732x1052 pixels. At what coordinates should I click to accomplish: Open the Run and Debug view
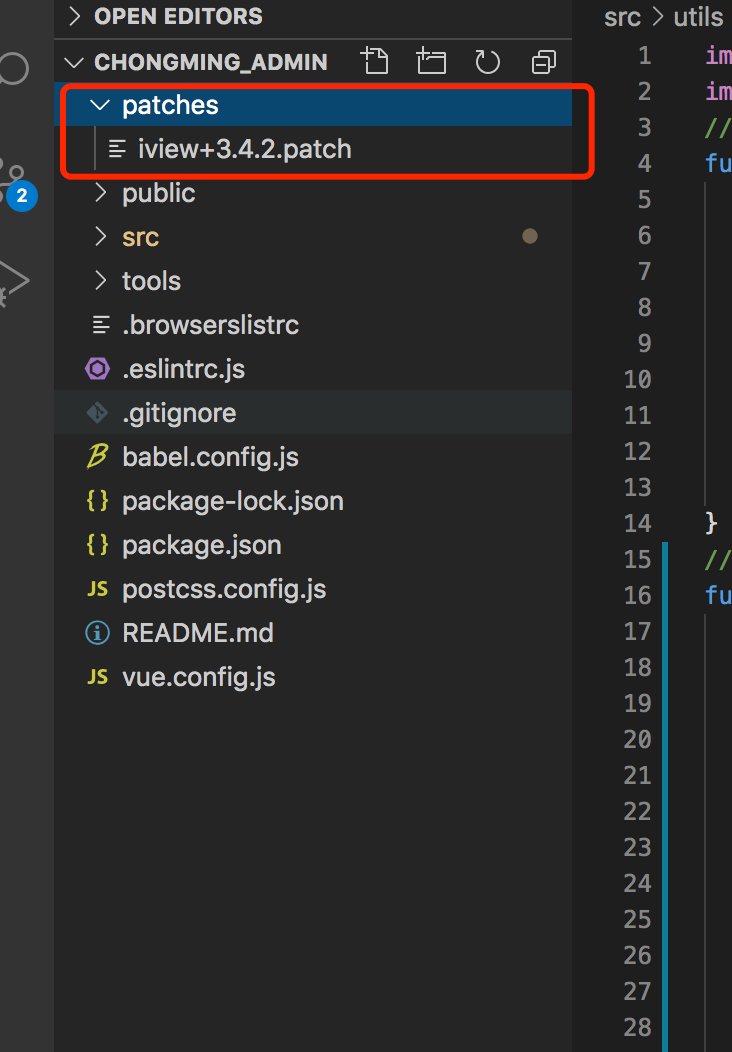click(x=14, y=281)
